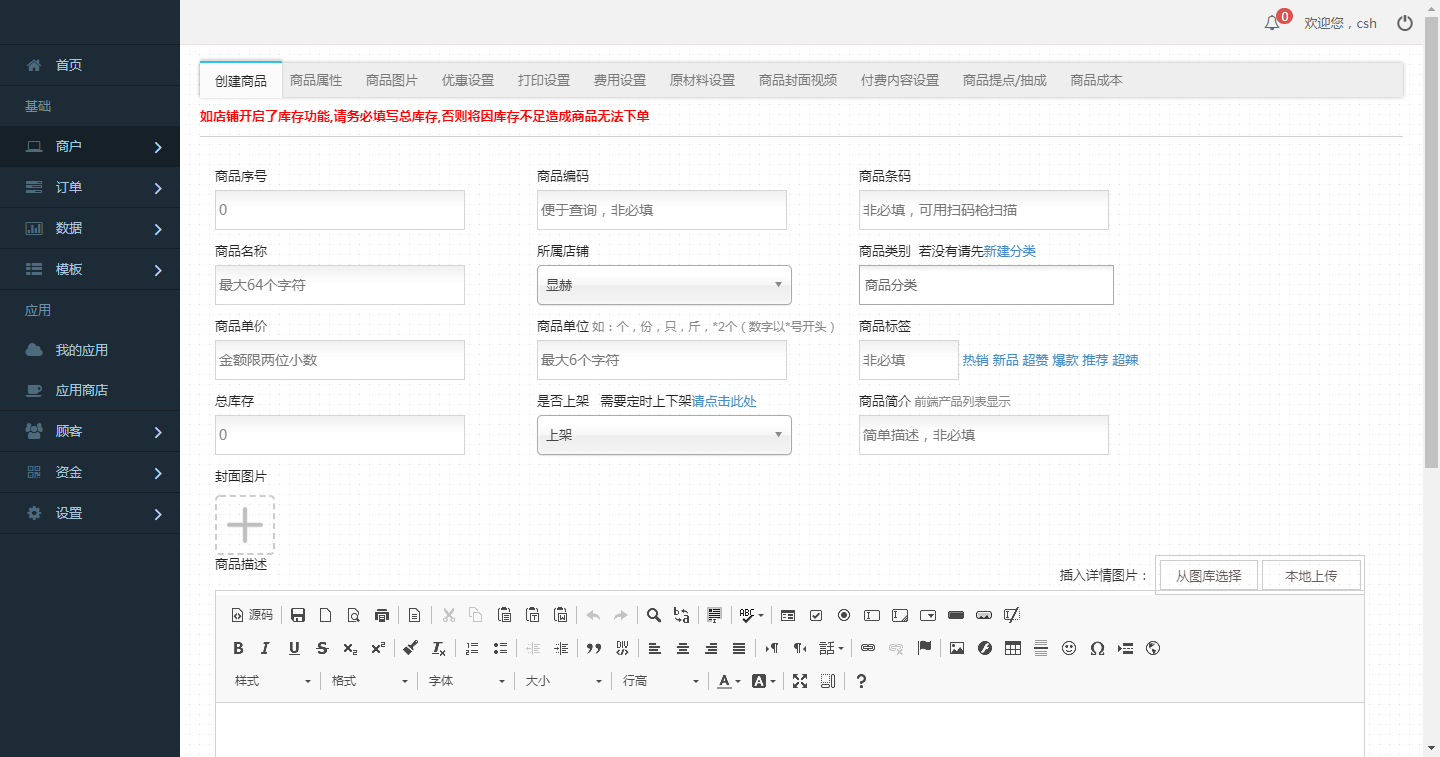Insert a radio button form element in editor
Viewport: 1440px width, 757px height.
pos(844,615)
